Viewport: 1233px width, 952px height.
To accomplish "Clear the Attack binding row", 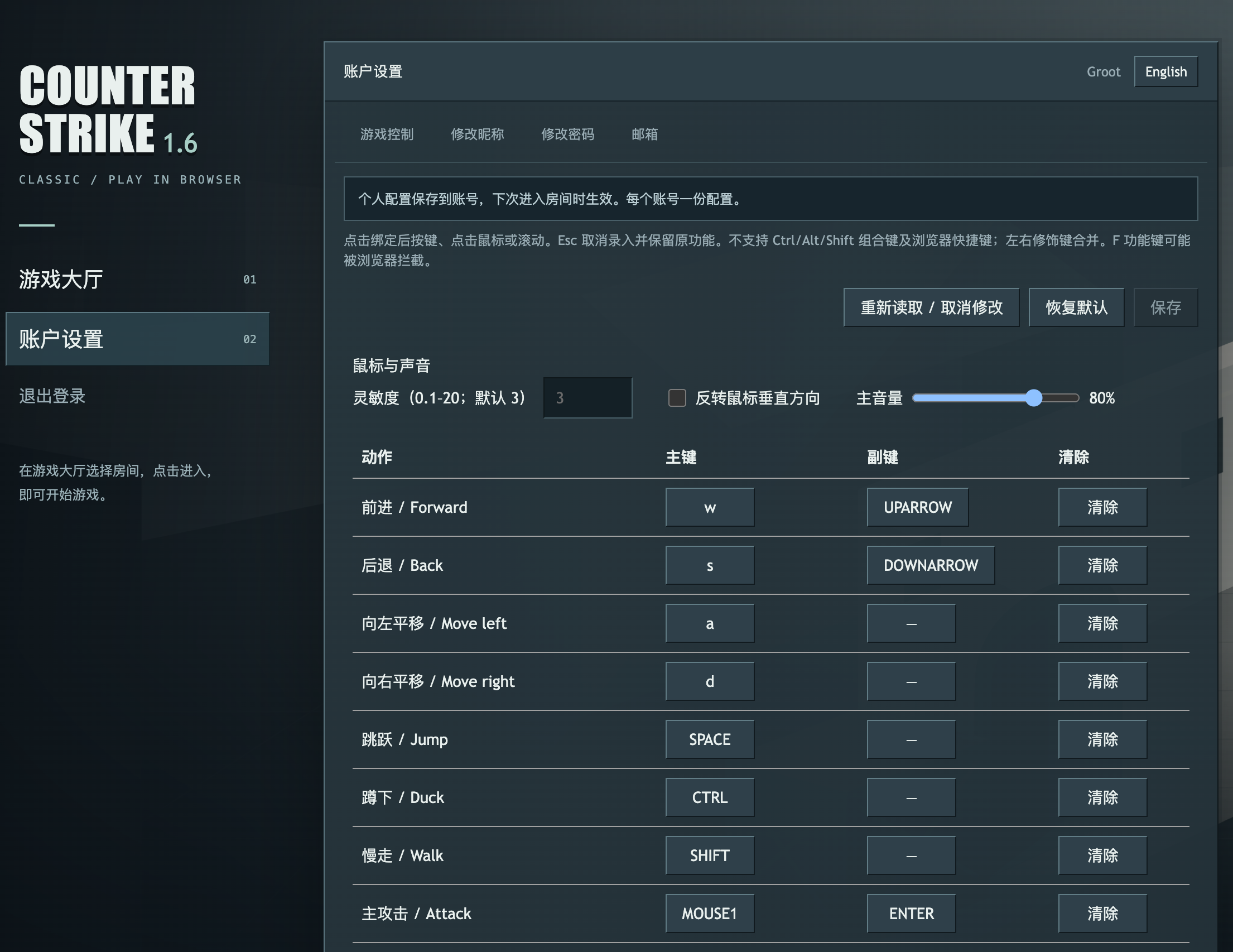I will 1102,913.
